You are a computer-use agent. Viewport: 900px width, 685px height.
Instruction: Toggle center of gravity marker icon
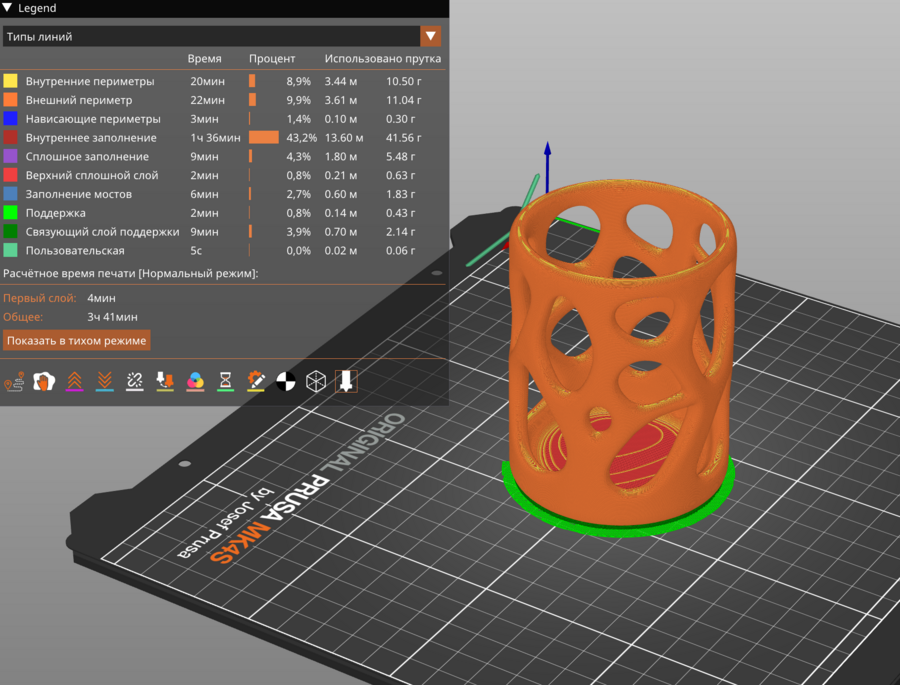click(x=286, y=381)
